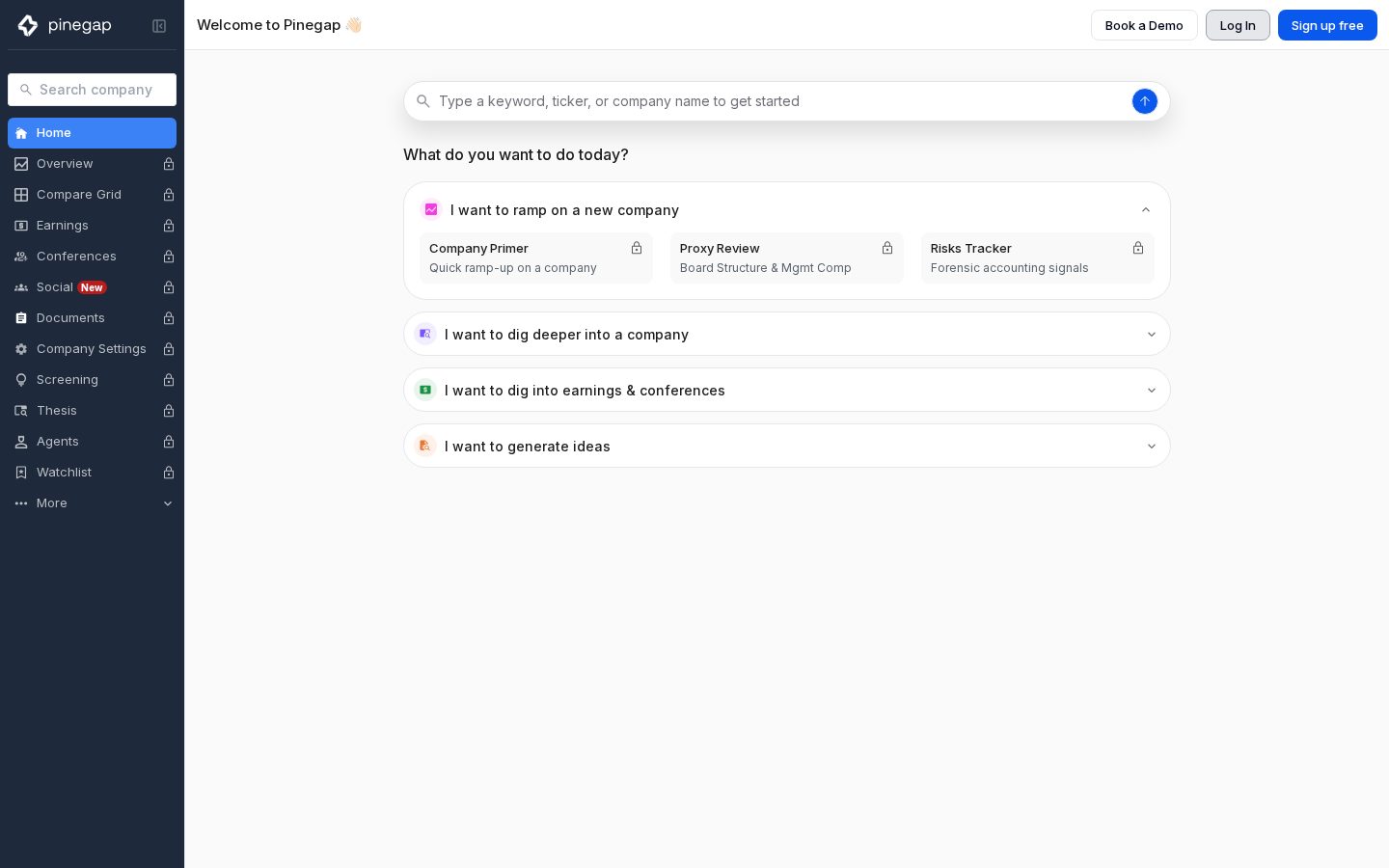1389x868 pixels.
Task: Click the lock icon next to Agents
Action: [169, 442]
